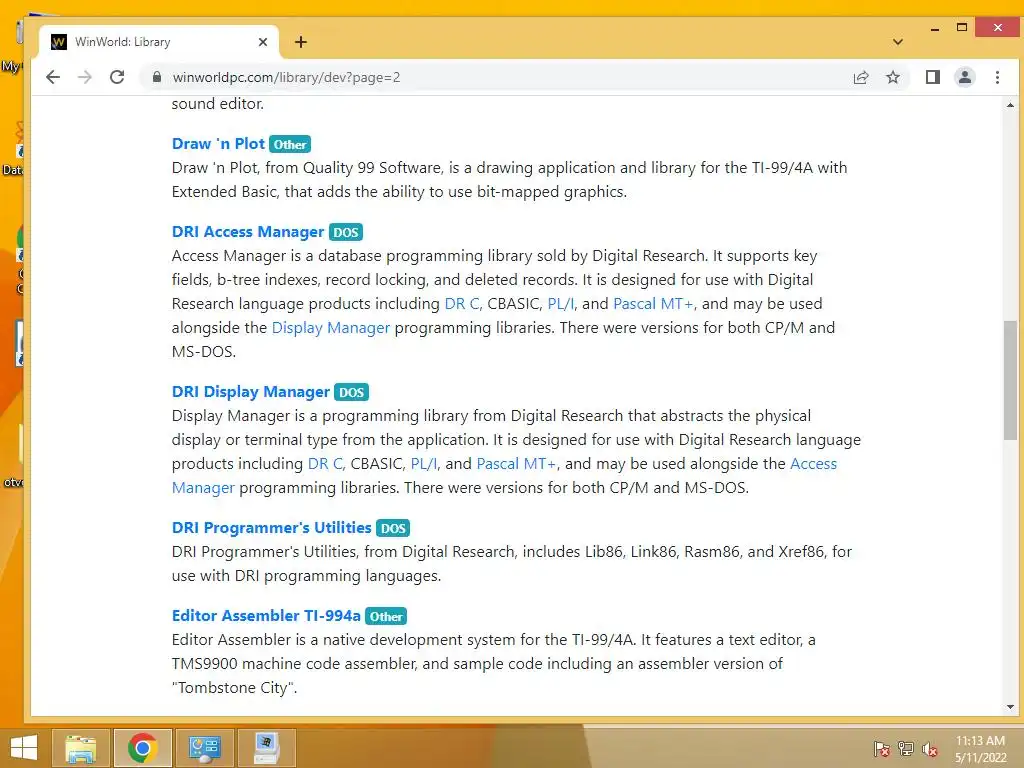The height and width of the screenshot is (768, 1024).
Task: Click the Other tag beside Draw 'n Plot
Action: pos(290,144)
